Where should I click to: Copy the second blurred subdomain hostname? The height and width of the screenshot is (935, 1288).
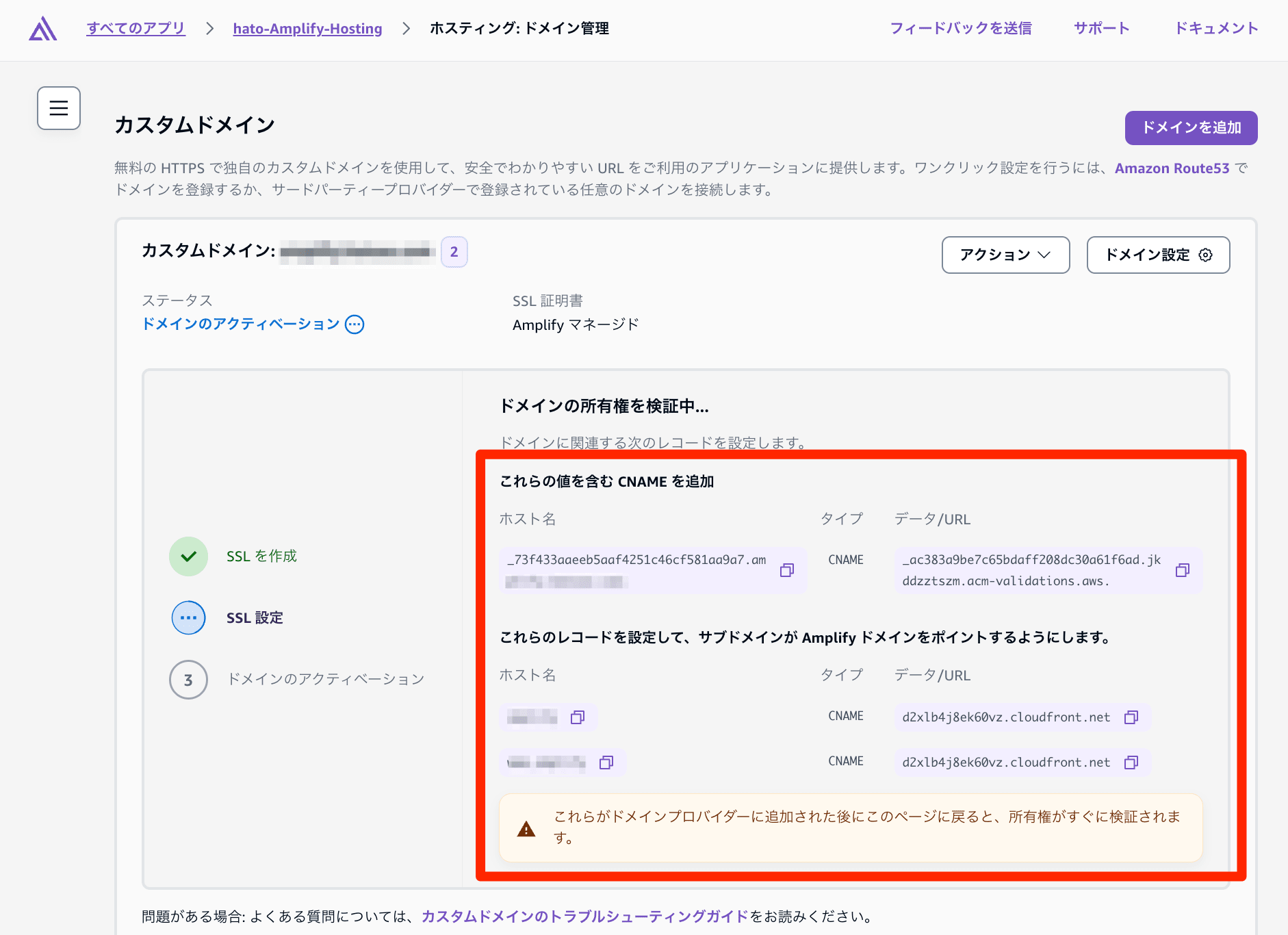click(x=606, y=763)
